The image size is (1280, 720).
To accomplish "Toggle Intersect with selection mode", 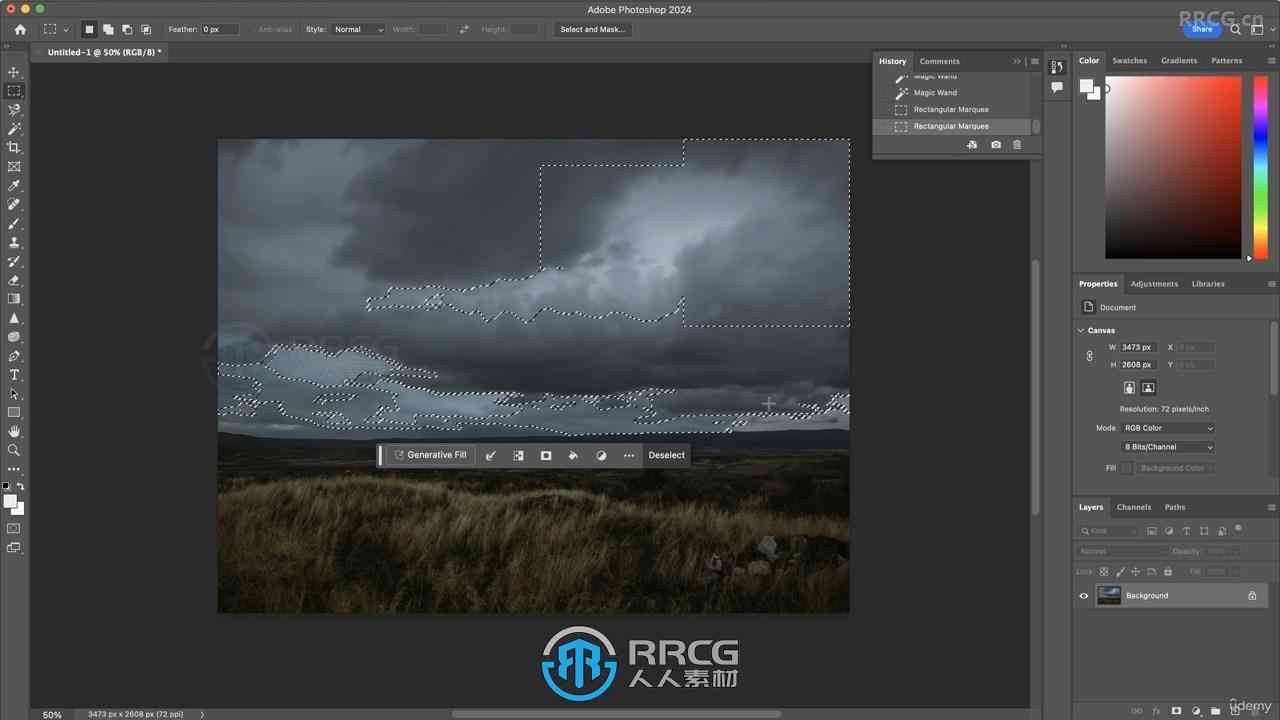I will (x=146, y=30).
